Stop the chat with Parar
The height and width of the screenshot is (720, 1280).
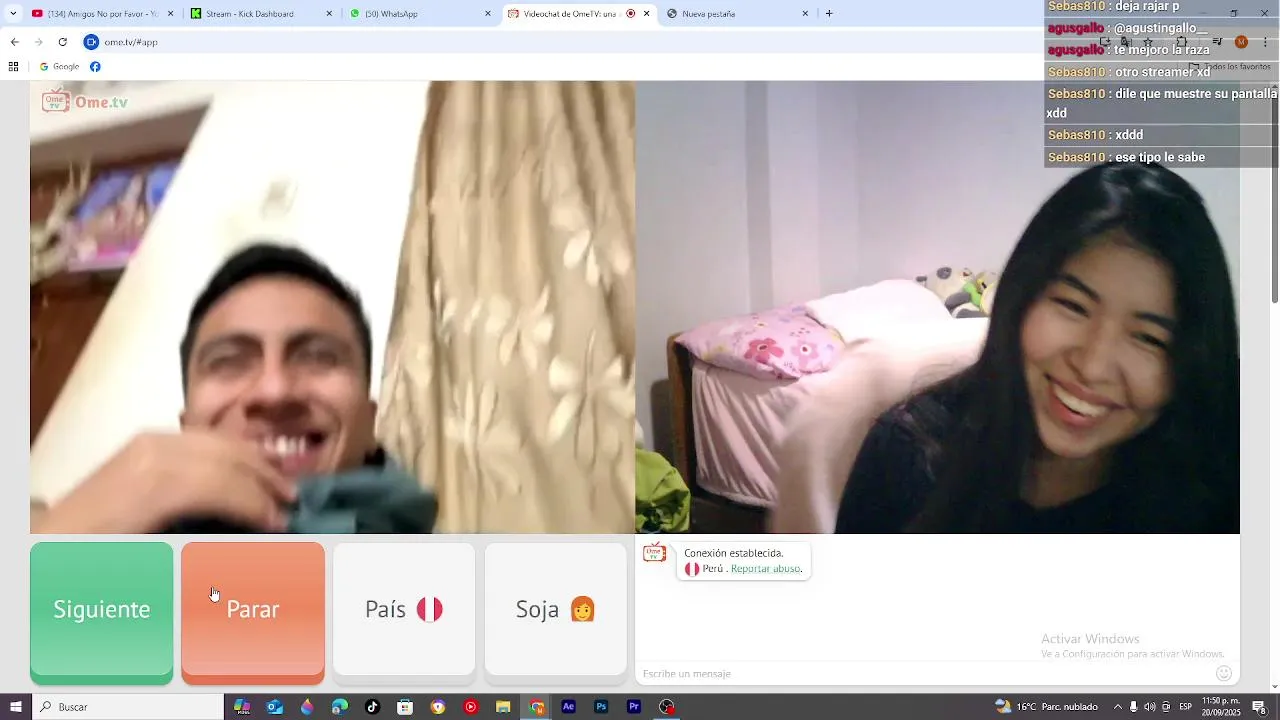pyautogui.click(x=253, y=613)
